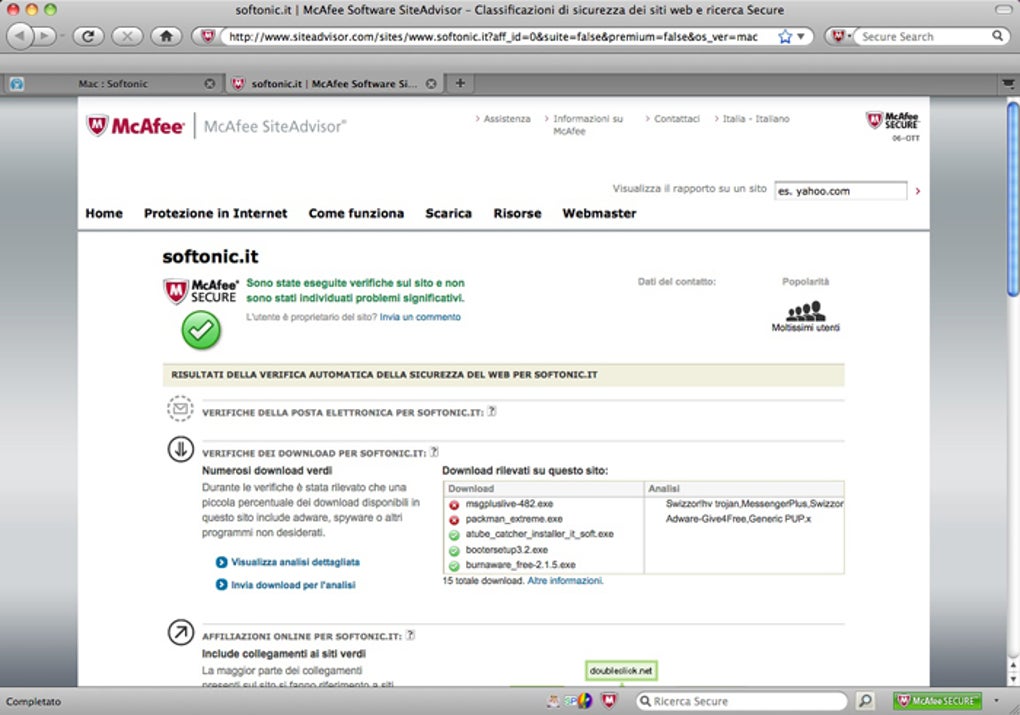Click the Download column header
The width and height of the screenshot is (1020, 715).
(544, 489)
